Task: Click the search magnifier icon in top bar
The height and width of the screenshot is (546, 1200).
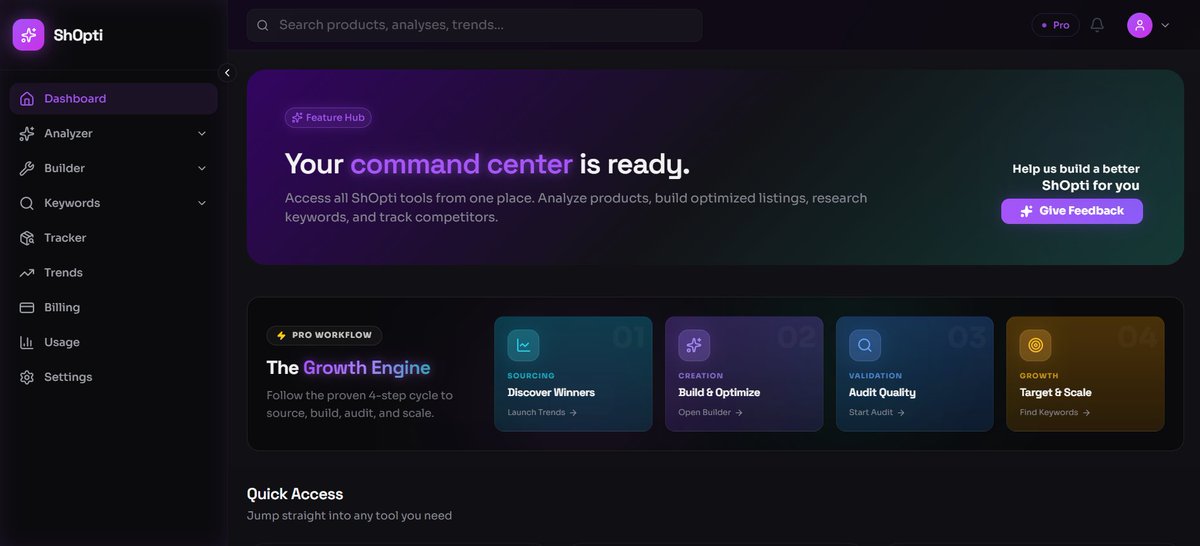Action: [263, 25]
